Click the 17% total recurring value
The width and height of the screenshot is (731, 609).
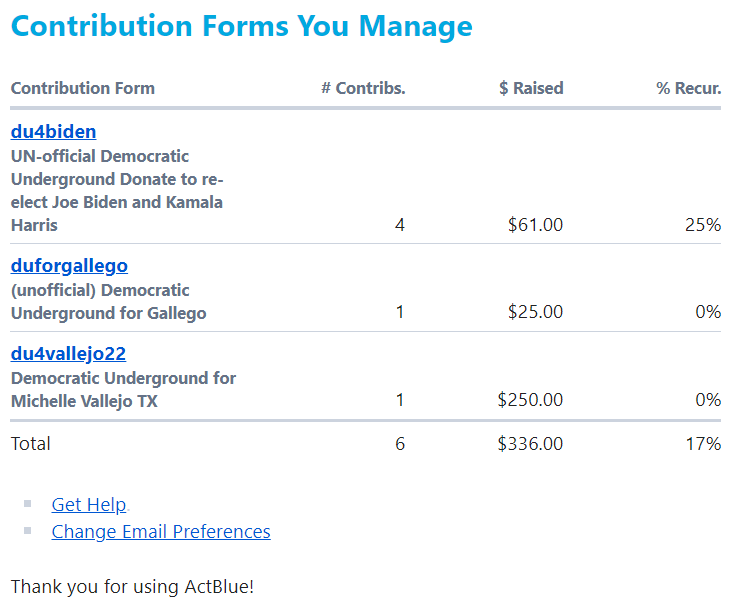[x=702, y=443]
